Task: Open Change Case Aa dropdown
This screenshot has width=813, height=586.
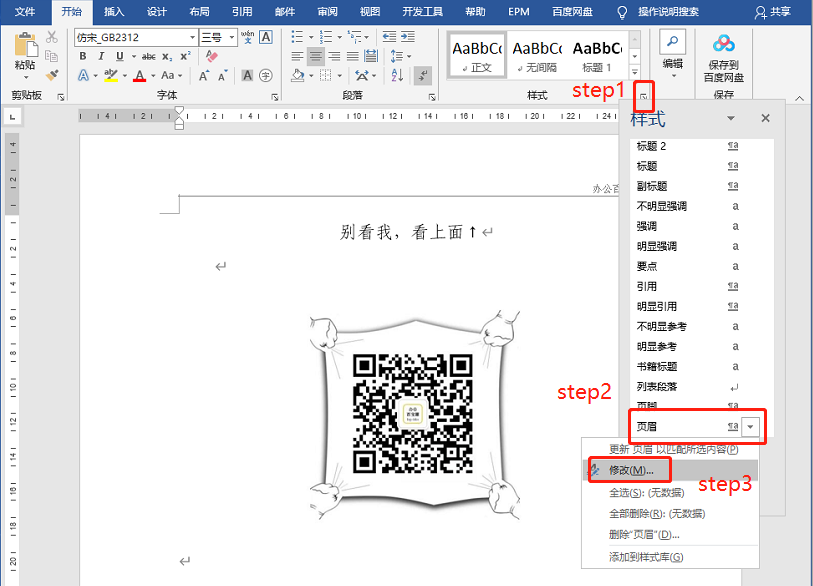Action: 172,76
